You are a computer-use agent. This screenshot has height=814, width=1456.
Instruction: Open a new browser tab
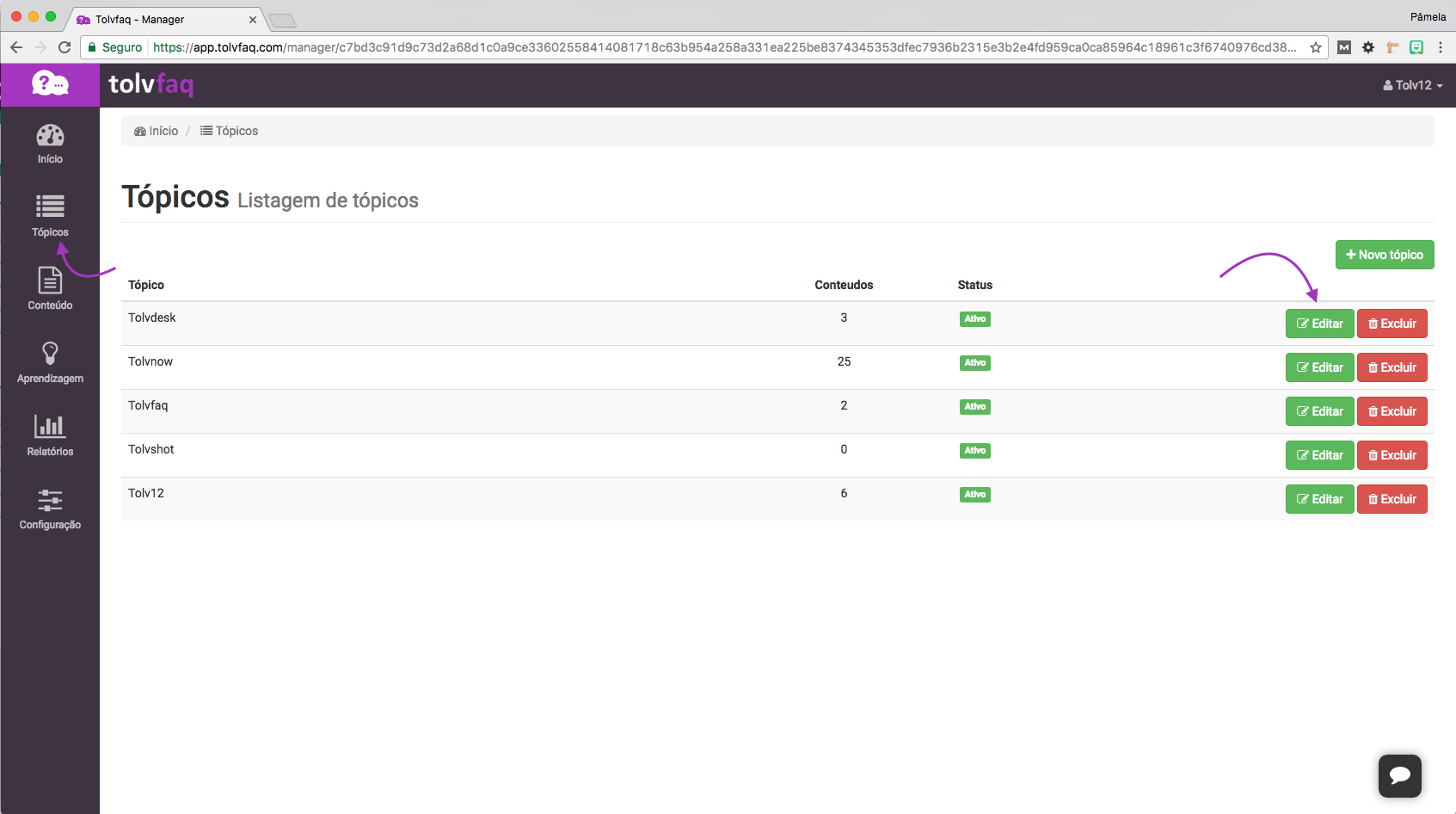[x=282, y=21]
